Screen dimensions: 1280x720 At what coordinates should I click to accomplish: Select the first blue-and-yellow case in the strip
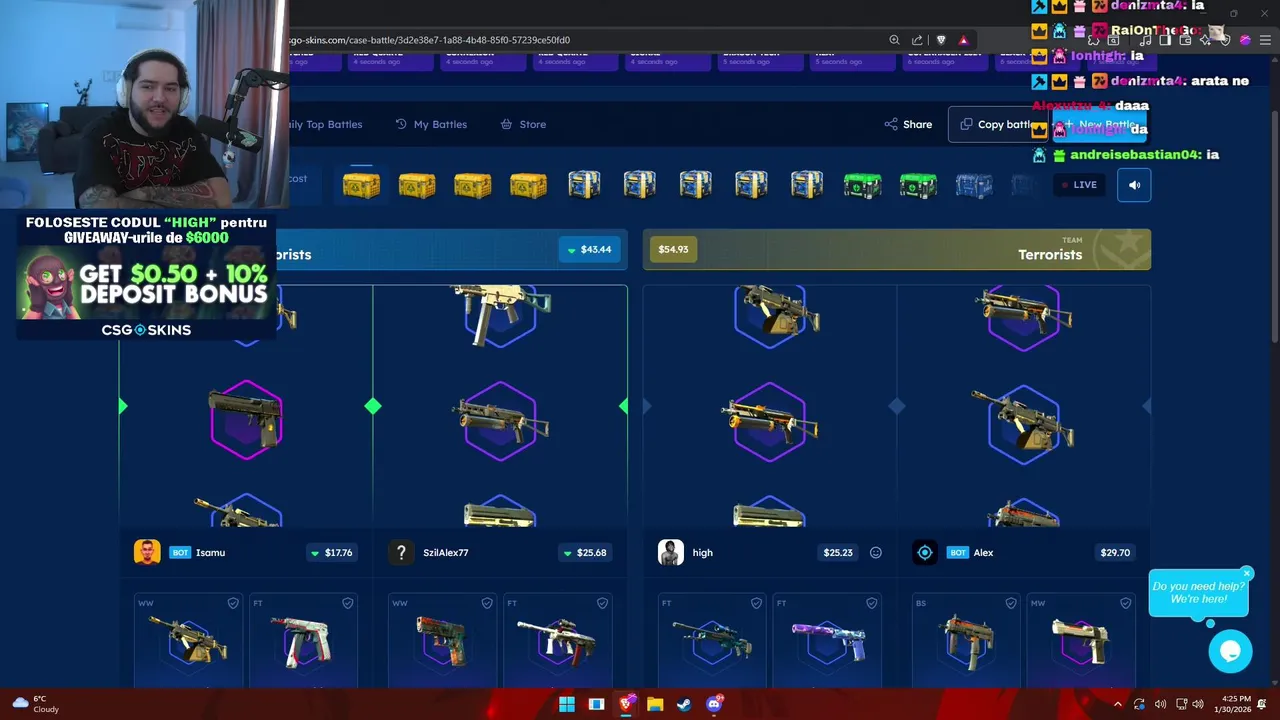584,185
